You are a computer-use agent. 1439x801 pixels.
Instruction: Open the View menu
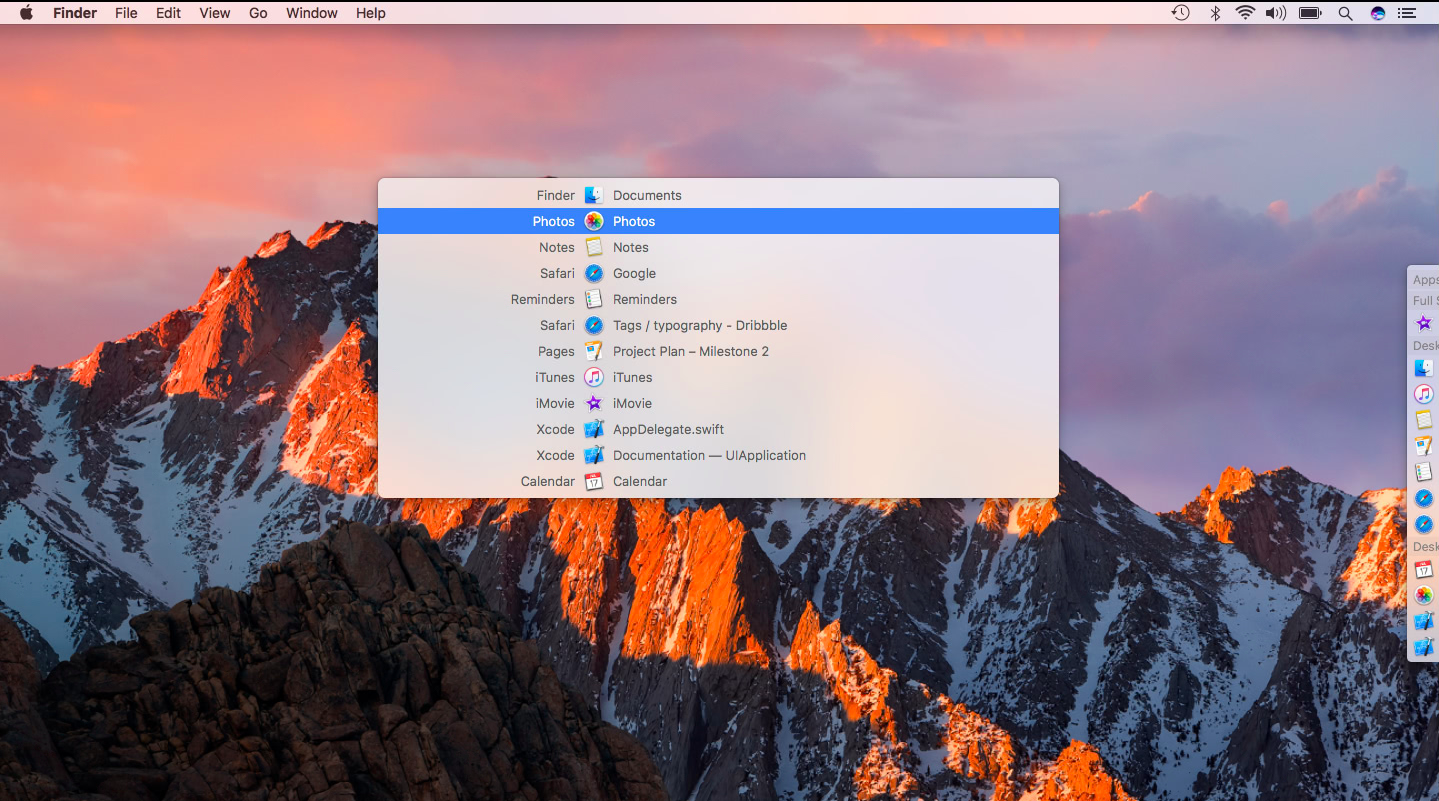point(215,13)
